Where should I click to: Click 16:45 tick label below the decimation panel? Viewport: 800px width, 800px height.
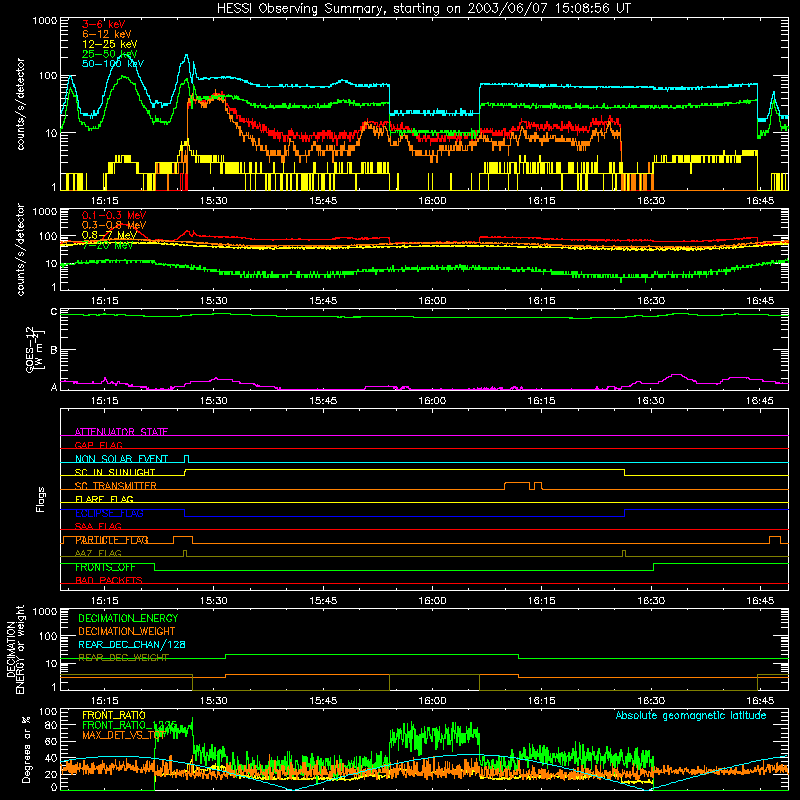pos(760,701)
